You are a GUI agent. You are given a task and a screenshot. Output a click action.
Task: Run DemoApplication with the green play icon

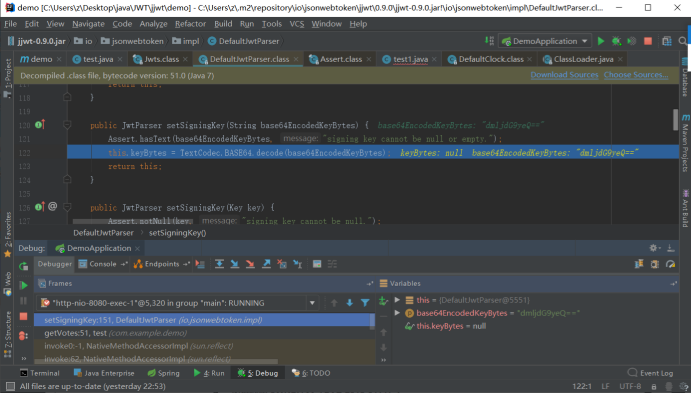pos(601,41)
